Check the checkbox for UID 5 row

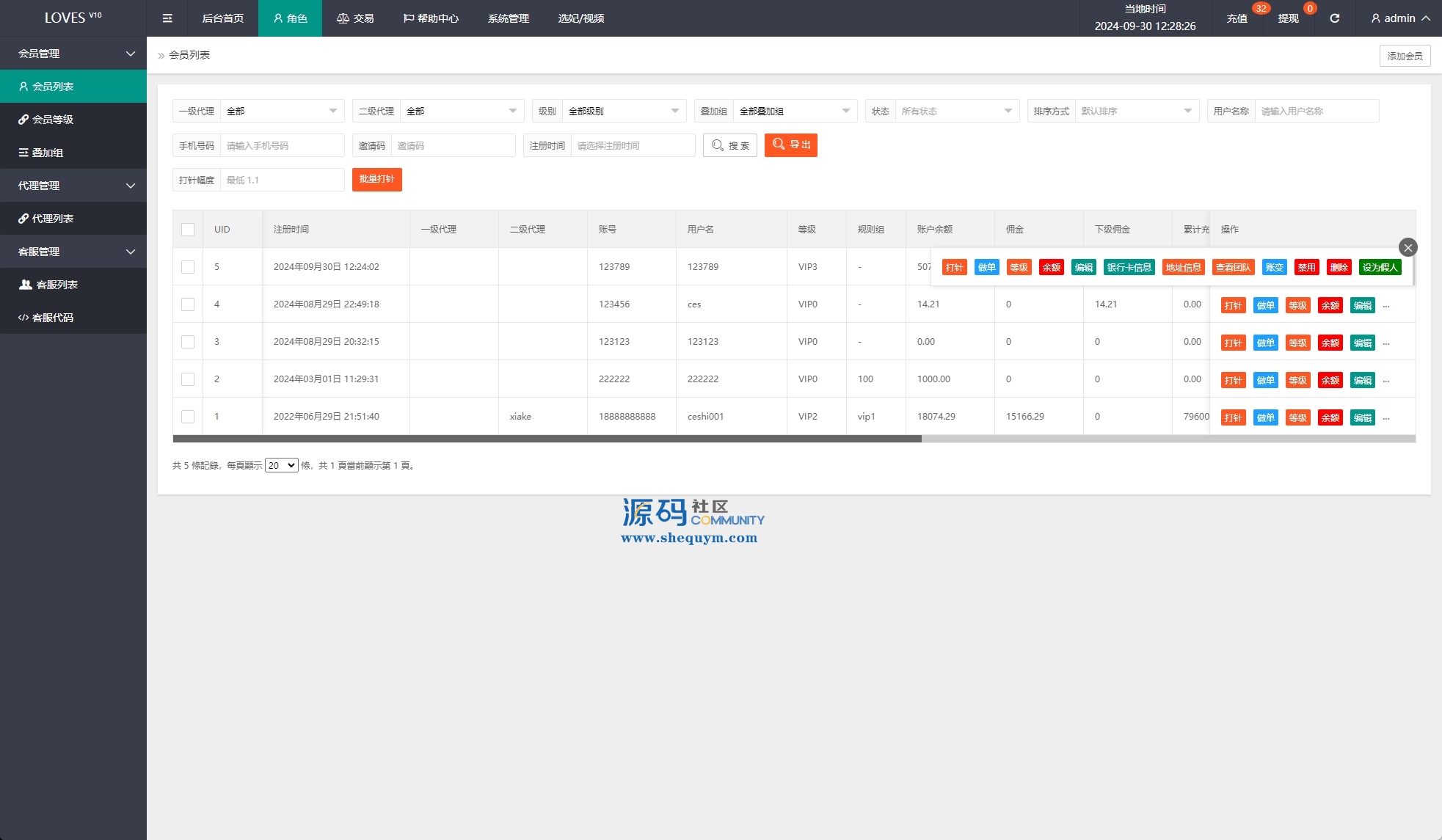tap(188, 267)
